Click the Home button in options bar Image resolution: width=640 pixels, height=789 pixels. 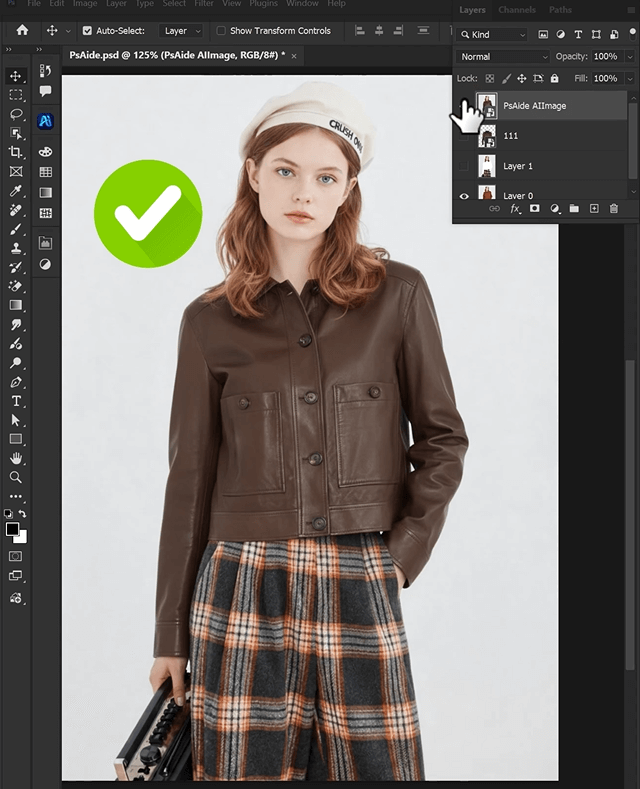[x=22, y=31]
